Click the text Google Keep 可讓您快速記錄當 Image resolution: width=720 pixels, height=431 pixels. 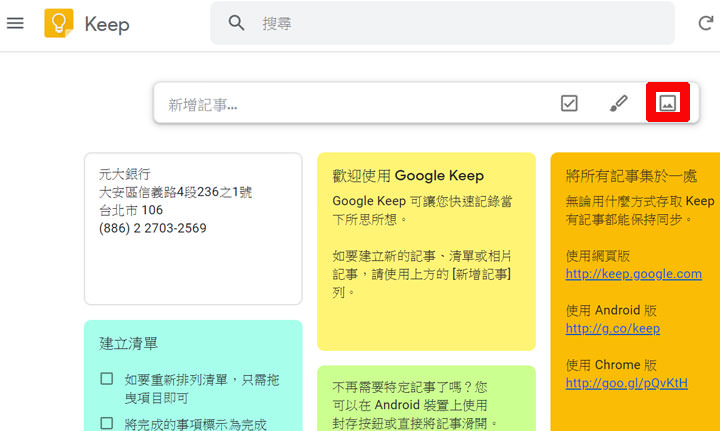(x=422, y=201)
